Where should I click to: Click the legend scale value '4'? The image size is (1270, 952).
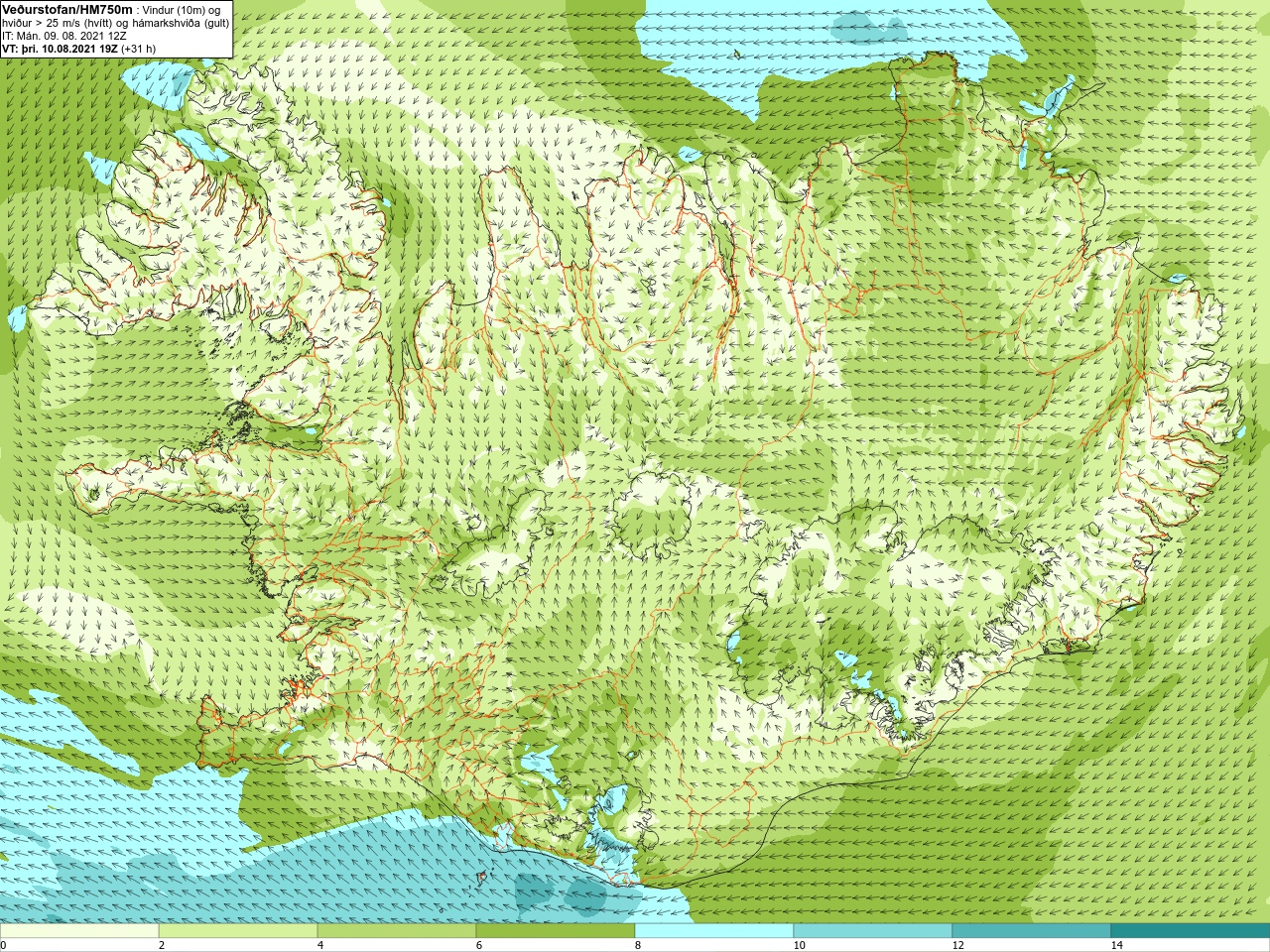pyautogui.click(x=319, y=945)
